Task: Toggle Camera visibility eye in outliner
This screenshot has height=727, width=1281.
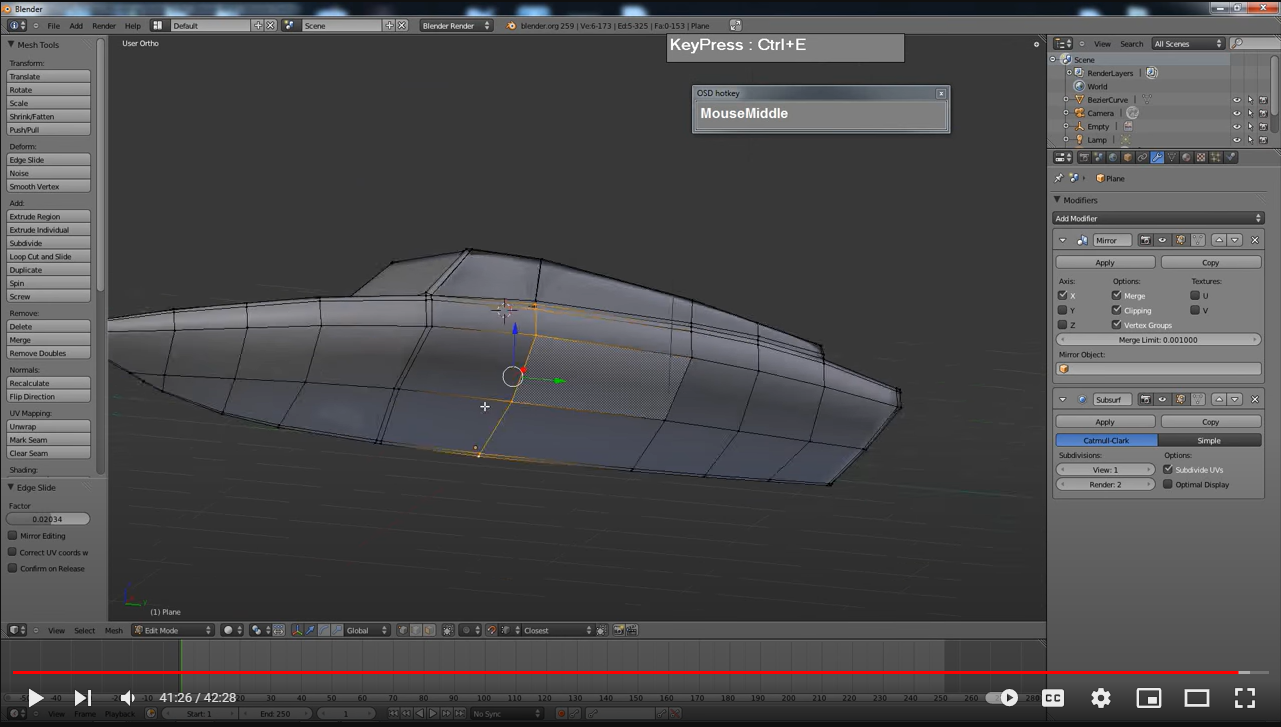Action: coord(1237,113)
